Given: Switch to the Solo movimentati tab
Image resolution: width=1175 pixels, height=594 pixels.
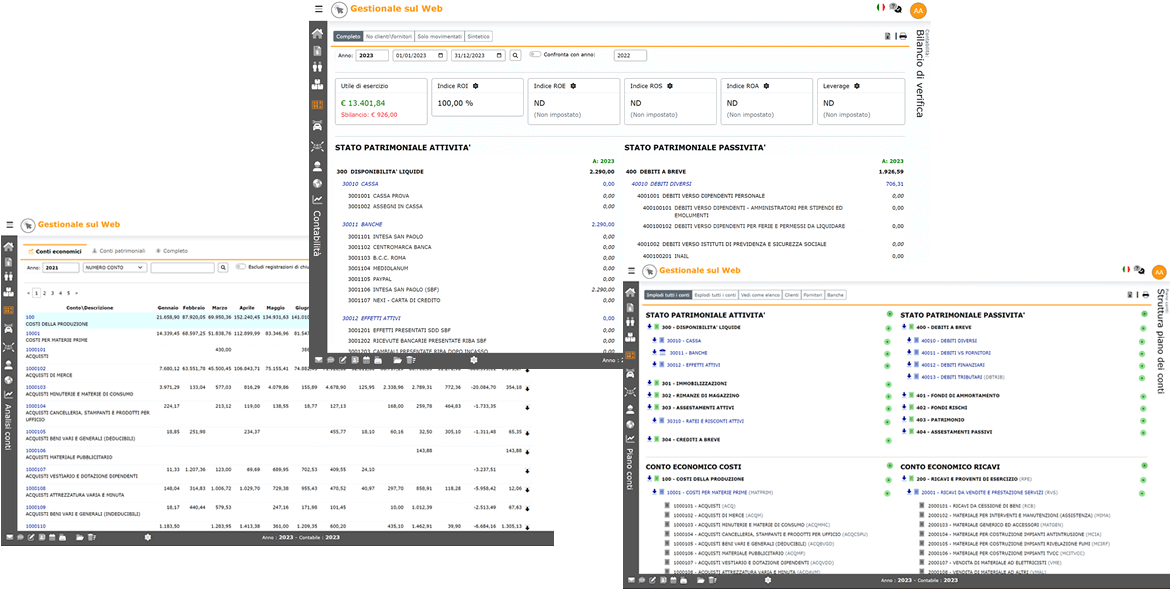Looking at the screenshot, I should [x=439, y=36].
